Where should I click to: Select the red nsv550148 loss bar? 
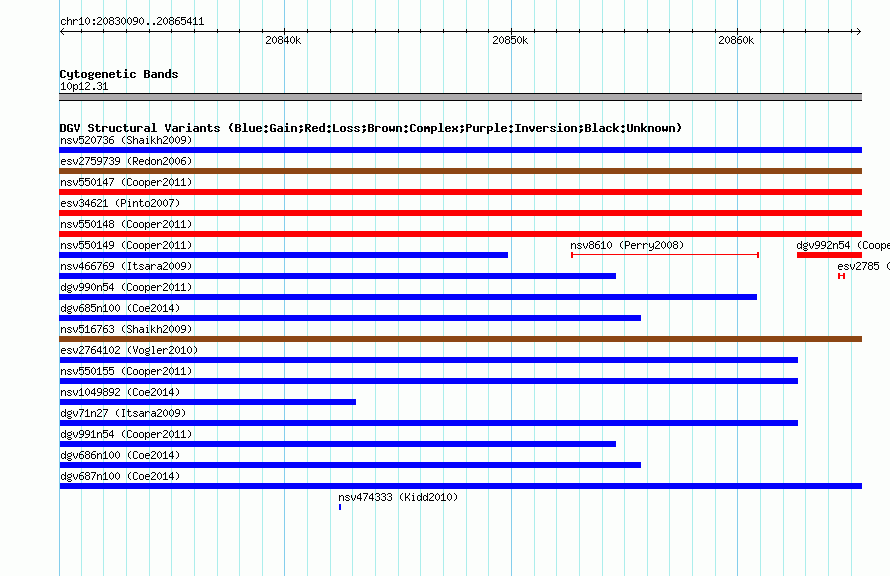coord(460,234)
